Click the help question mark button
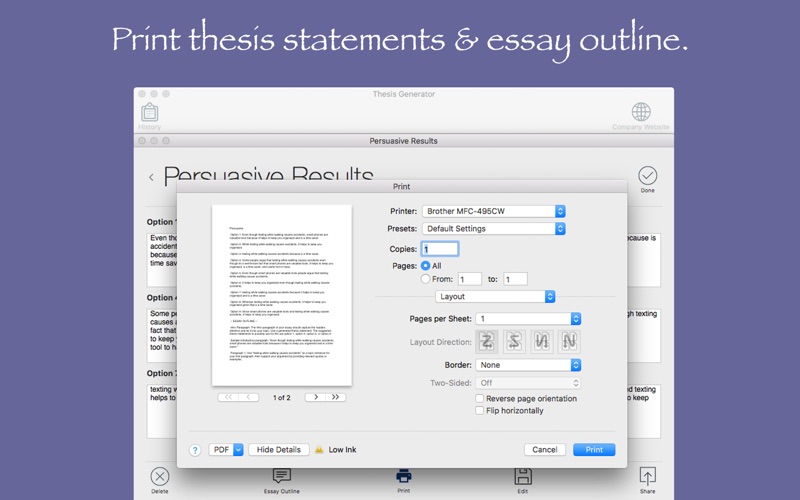 tap(195, 450)
